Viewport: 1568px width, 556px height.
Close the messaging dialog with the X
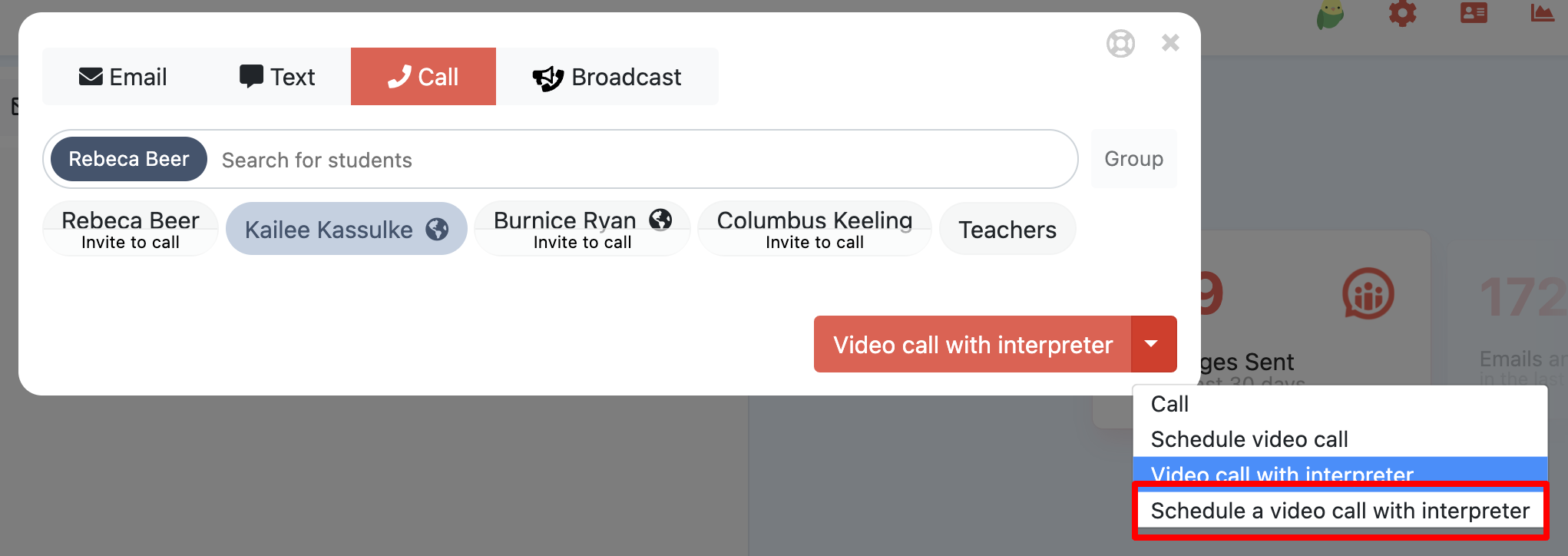pos(1170,43)
